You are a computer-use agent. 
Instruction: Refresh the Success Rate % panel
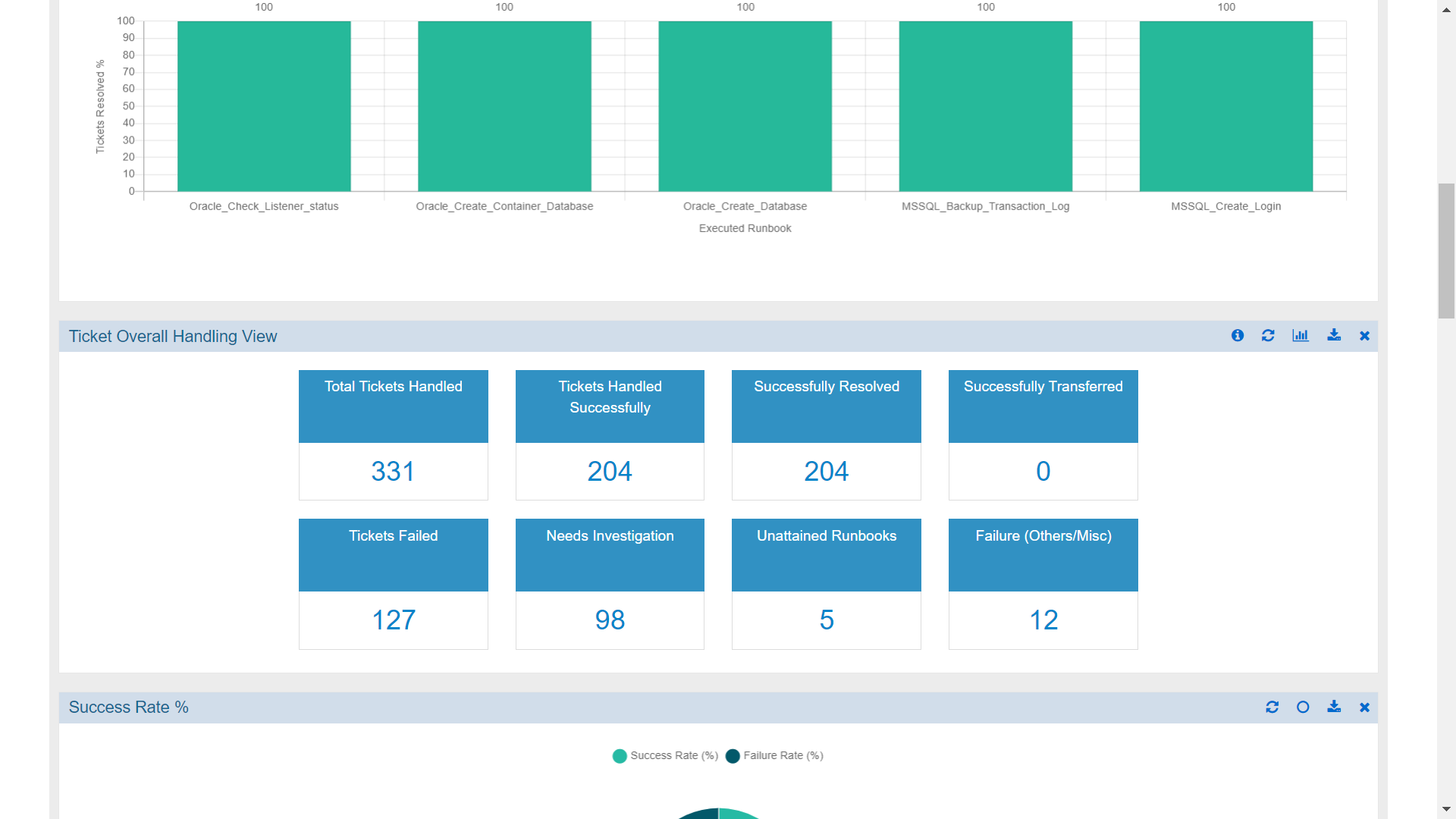tap(1272, 707)
